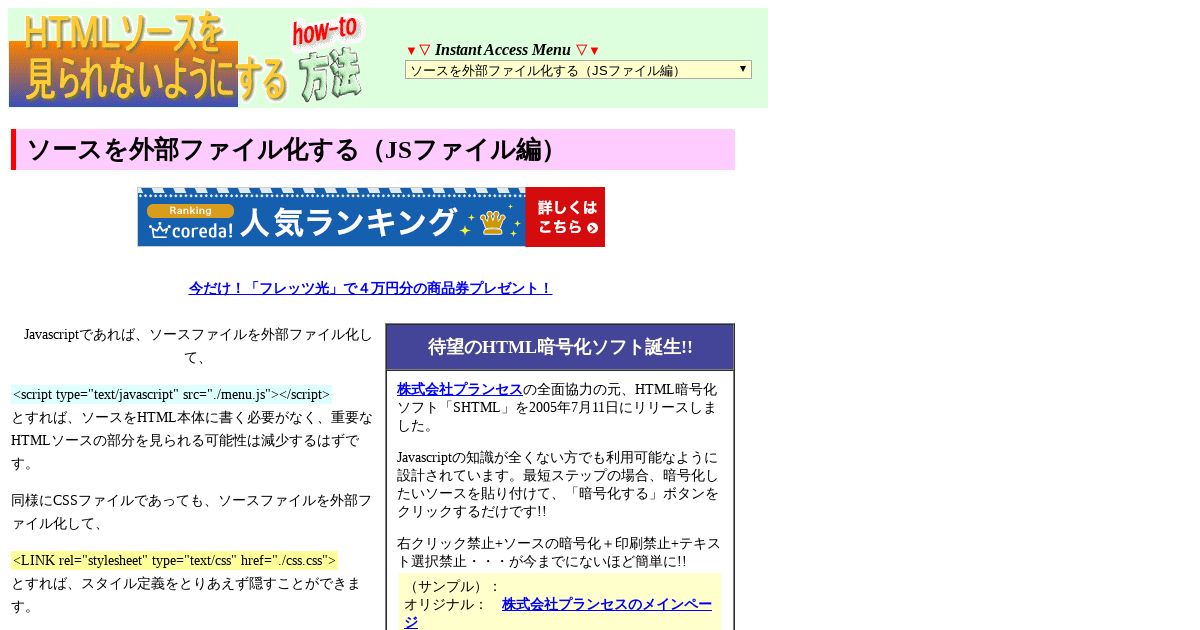Click the paragraph starting Javascriptの知識が全くない方でも

click(558, 484)
